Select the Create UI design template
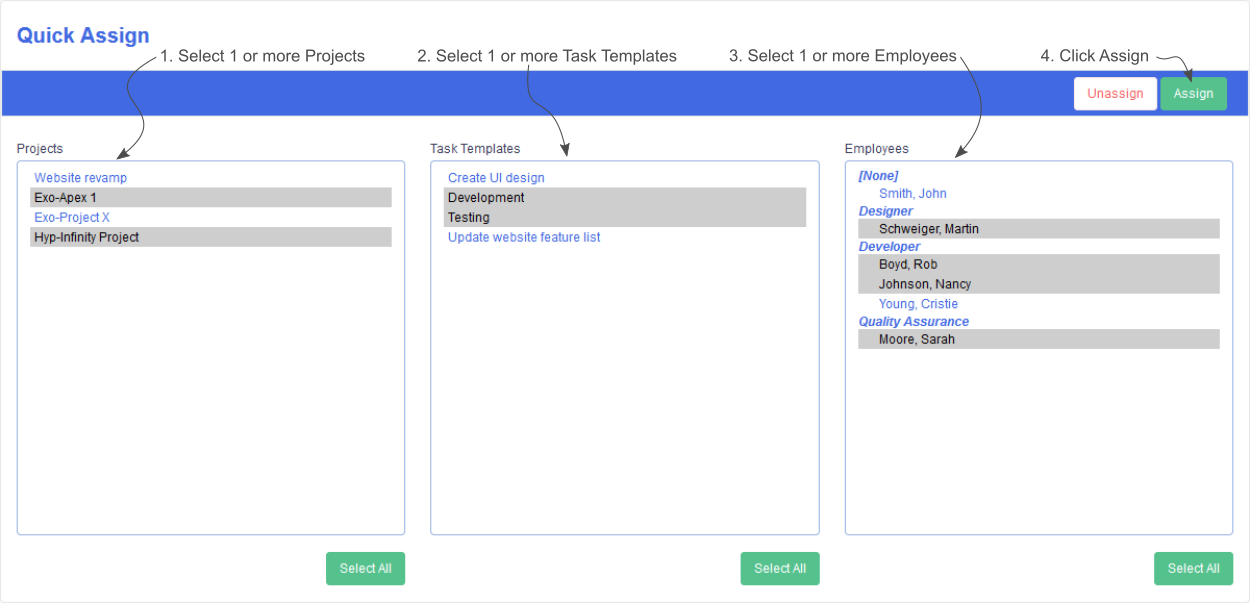Screen dimensions: 1250x603 tap(496, 177)
